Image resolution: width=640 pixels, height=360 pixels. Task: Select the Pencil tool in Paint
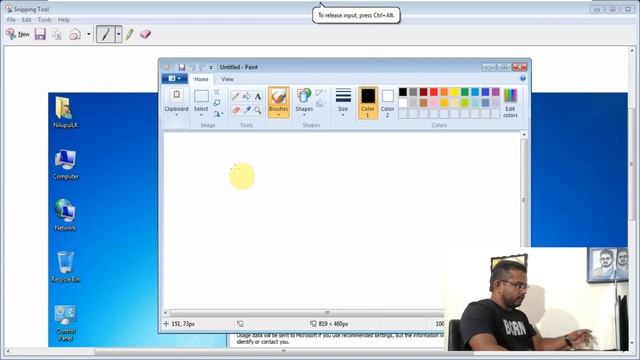pos(236,96)
